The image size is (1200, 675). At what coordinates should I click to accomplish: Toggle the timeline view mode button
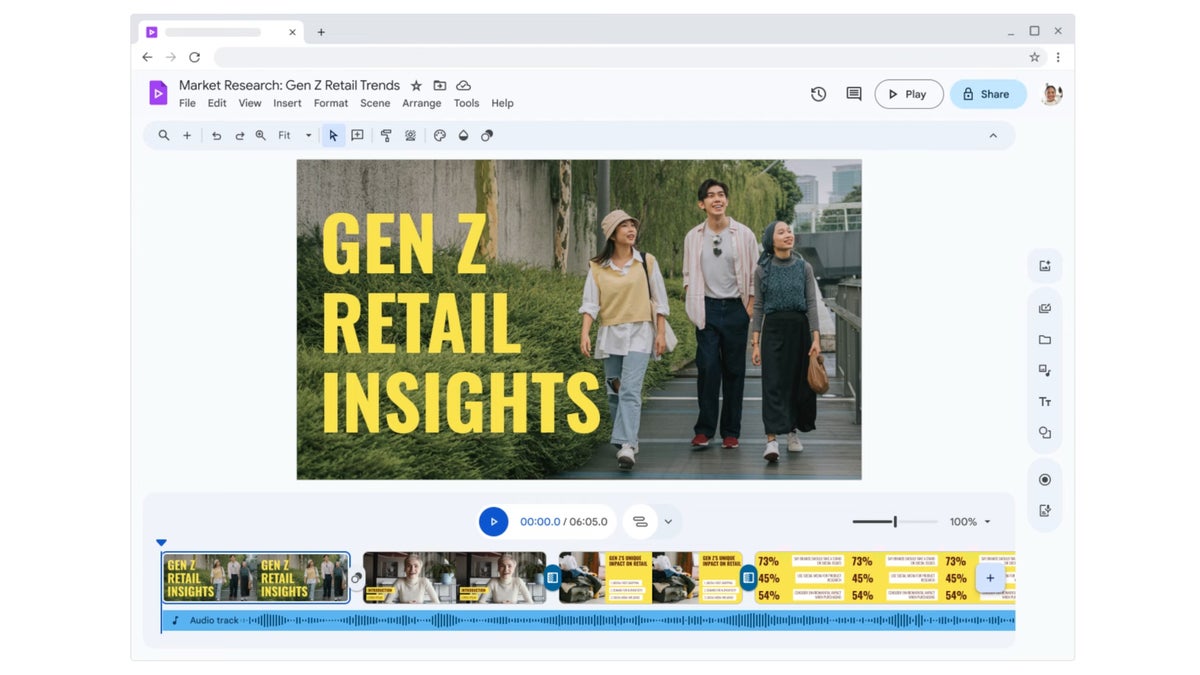640,522
